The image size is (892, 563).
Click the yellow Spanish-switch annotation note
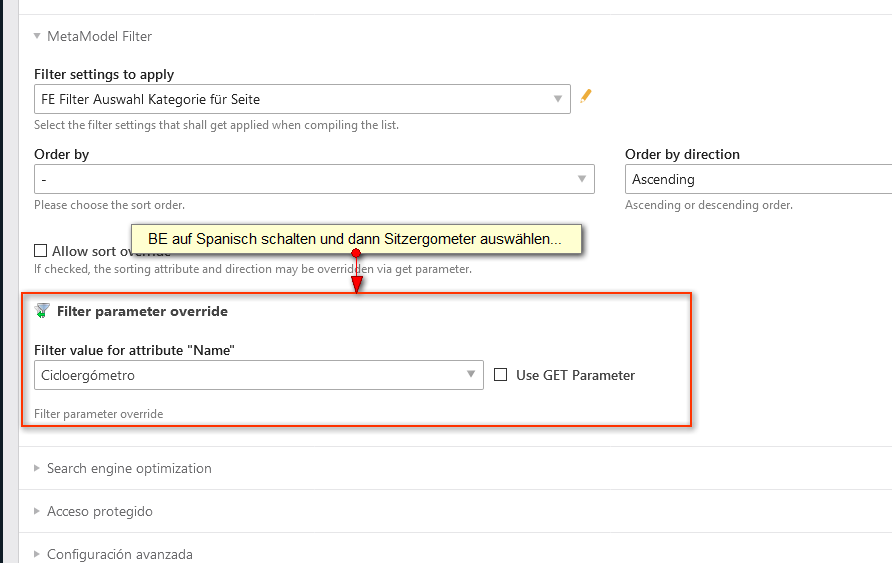356,240
